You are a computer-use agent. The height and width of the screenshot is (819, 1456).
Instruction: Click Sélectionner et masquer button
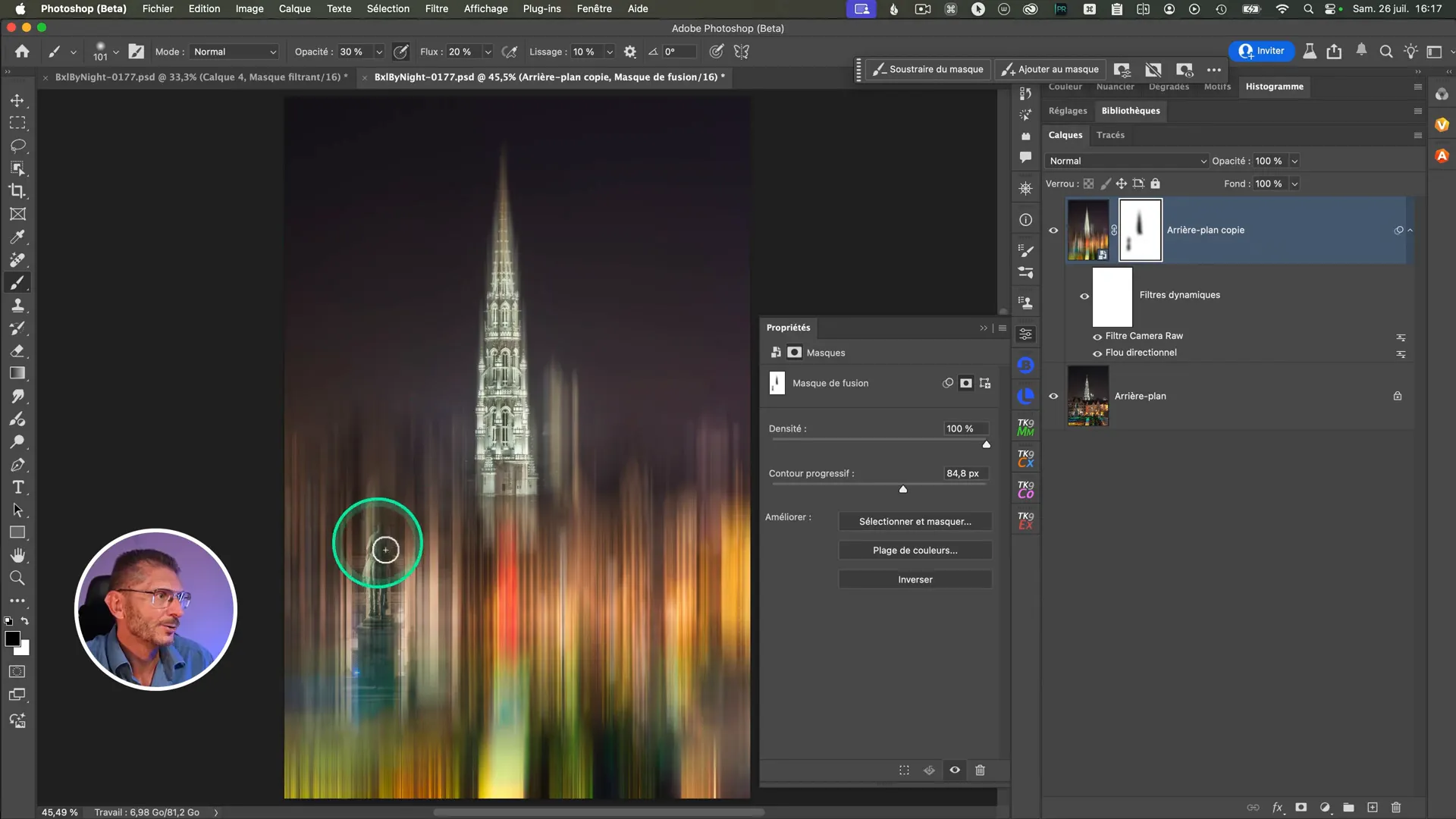tap(915, 522)
